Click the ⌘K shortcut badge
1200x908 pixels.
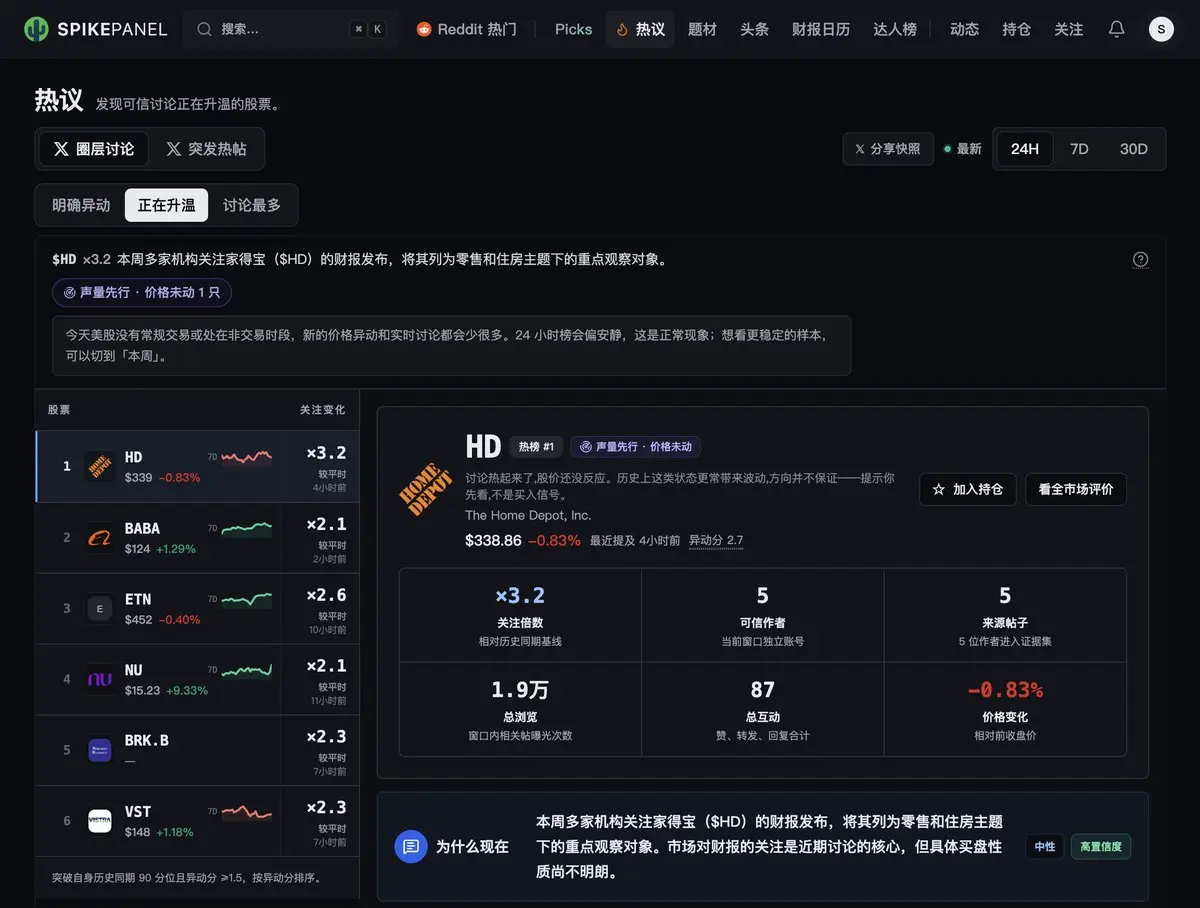pos(367,29)
